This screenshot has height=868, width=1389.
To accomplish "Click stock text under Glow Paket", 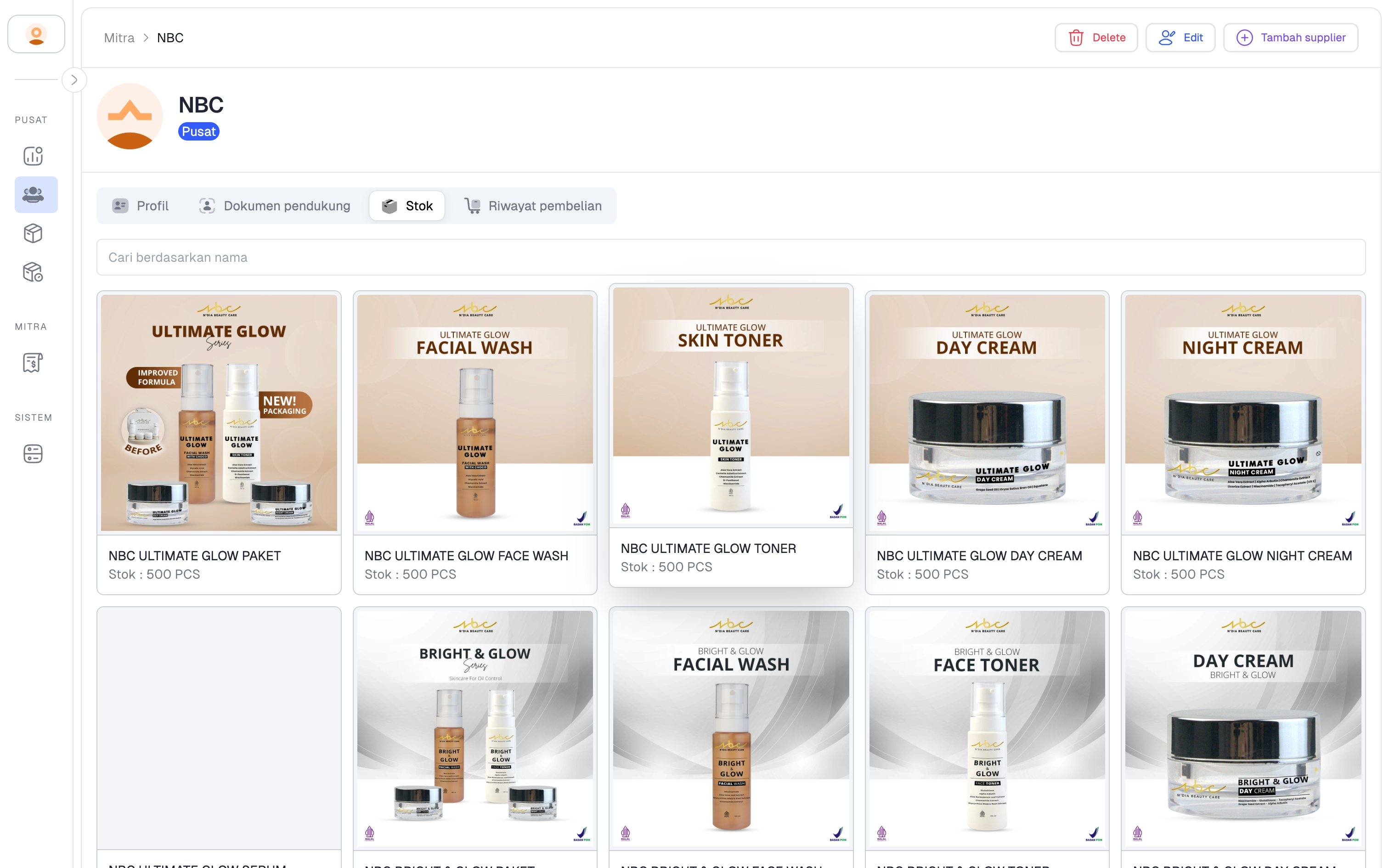I will click(154, 574).
